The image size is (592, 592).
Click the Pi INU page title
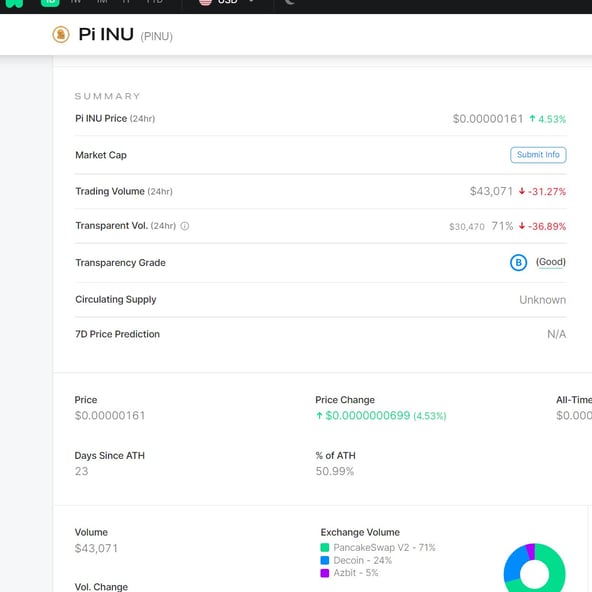(x=106, y=34)
